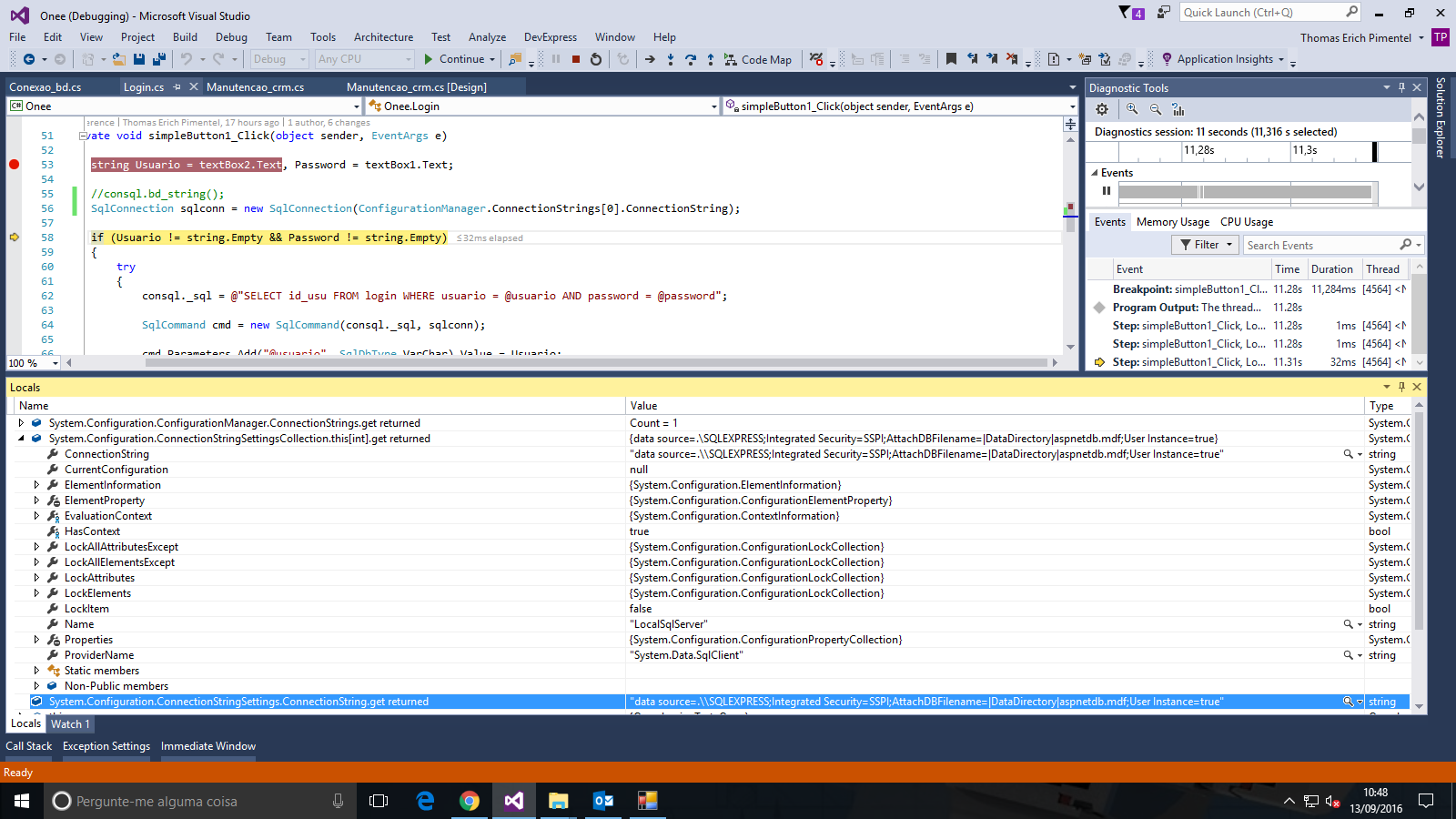Expand the ElementInformation local
The image size is (1456, 819).
pos(36,485)
